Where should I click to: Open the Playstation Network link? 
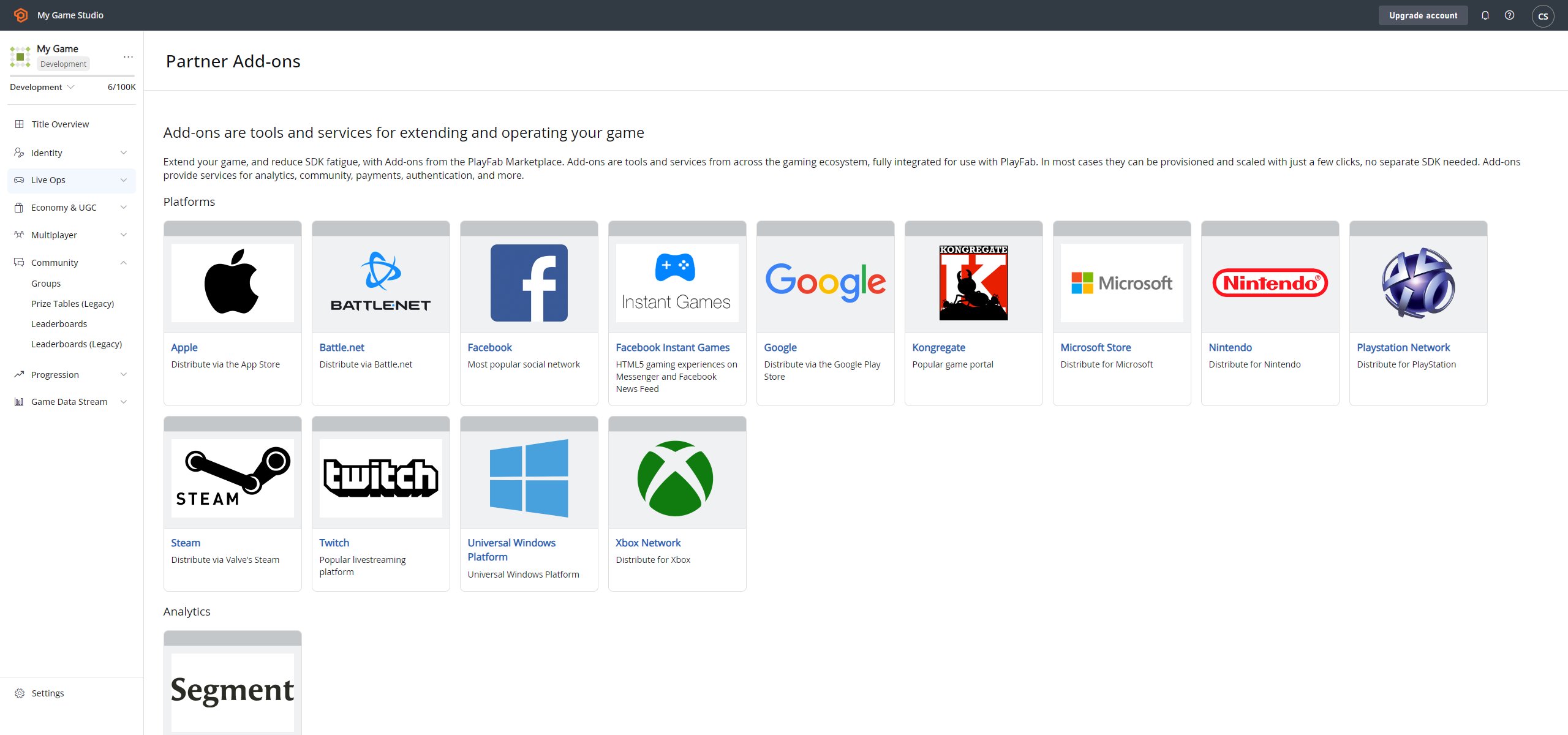click(x=1403, y=347)
